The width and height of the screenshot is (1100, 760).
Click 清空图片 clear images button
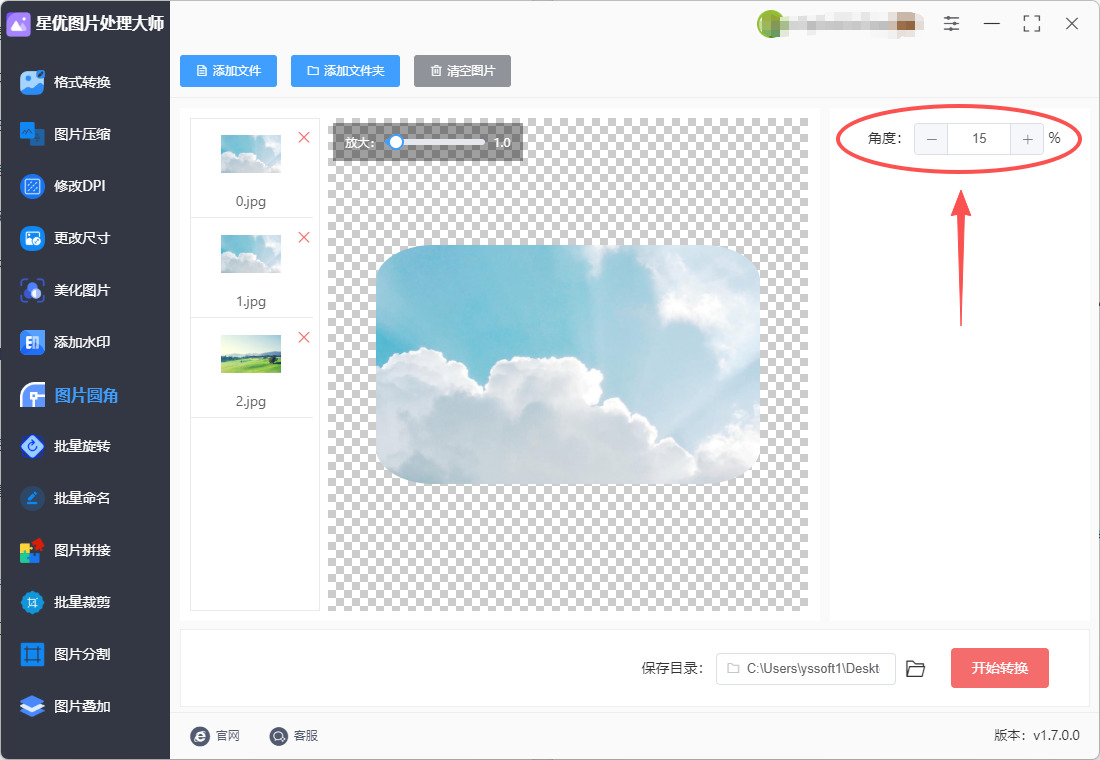[x=462, y=71]
